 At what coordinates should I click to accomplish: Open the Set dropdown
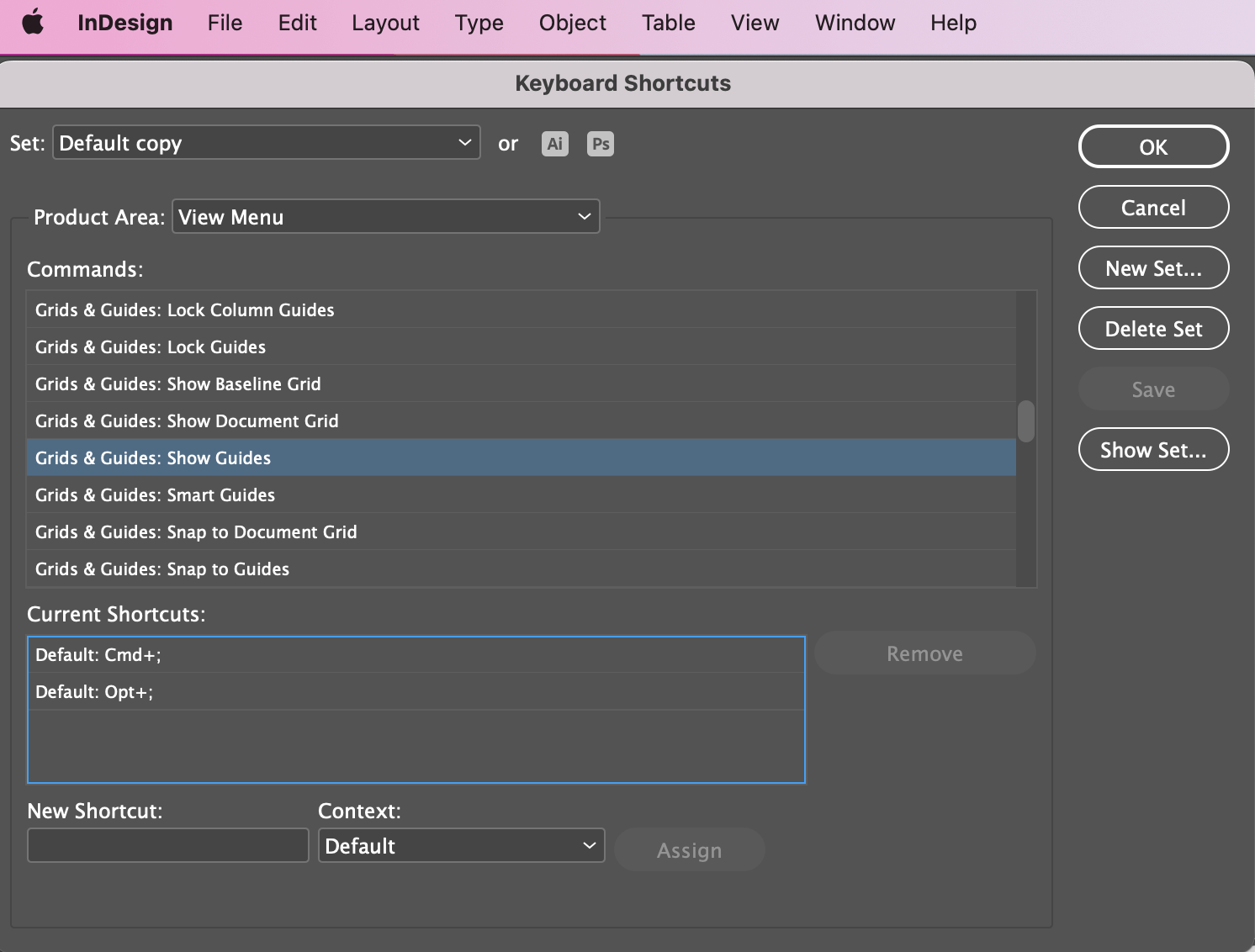266,143
